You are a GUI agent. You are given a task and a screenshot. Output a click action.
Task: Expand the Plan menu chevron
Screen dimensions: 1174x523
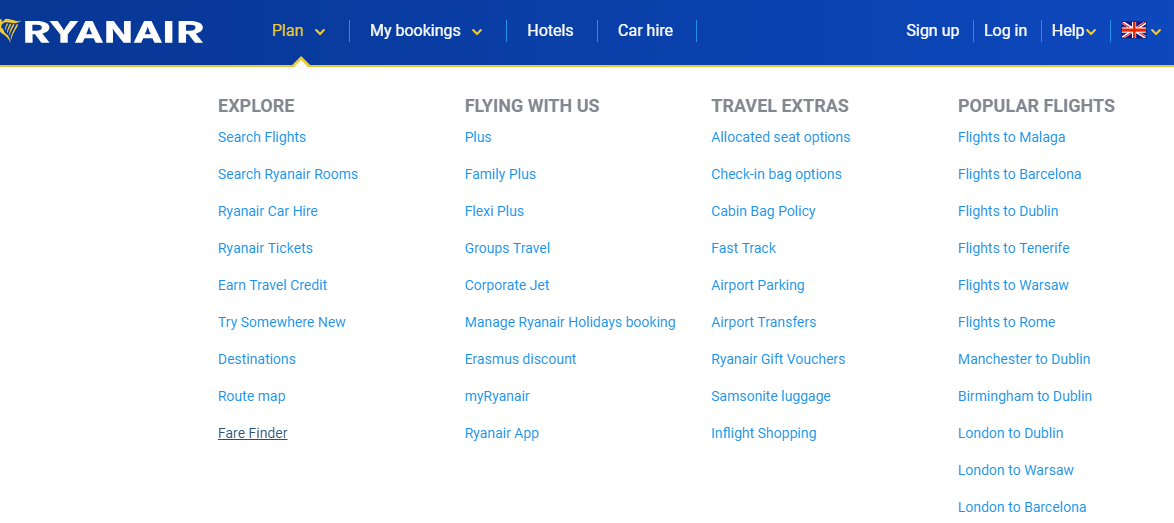[320, 32]
